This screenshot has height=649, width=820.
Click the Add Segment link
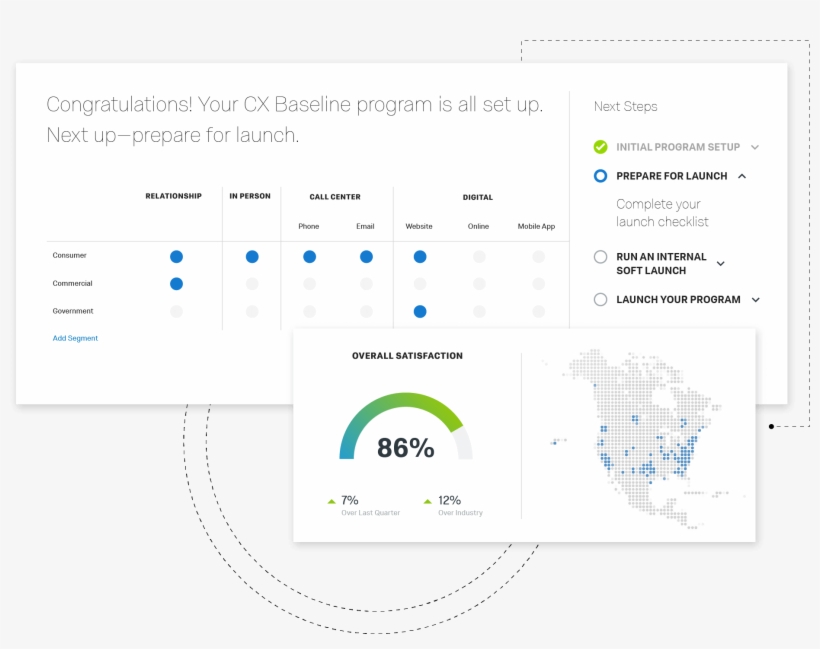click(x=75, y=338)
